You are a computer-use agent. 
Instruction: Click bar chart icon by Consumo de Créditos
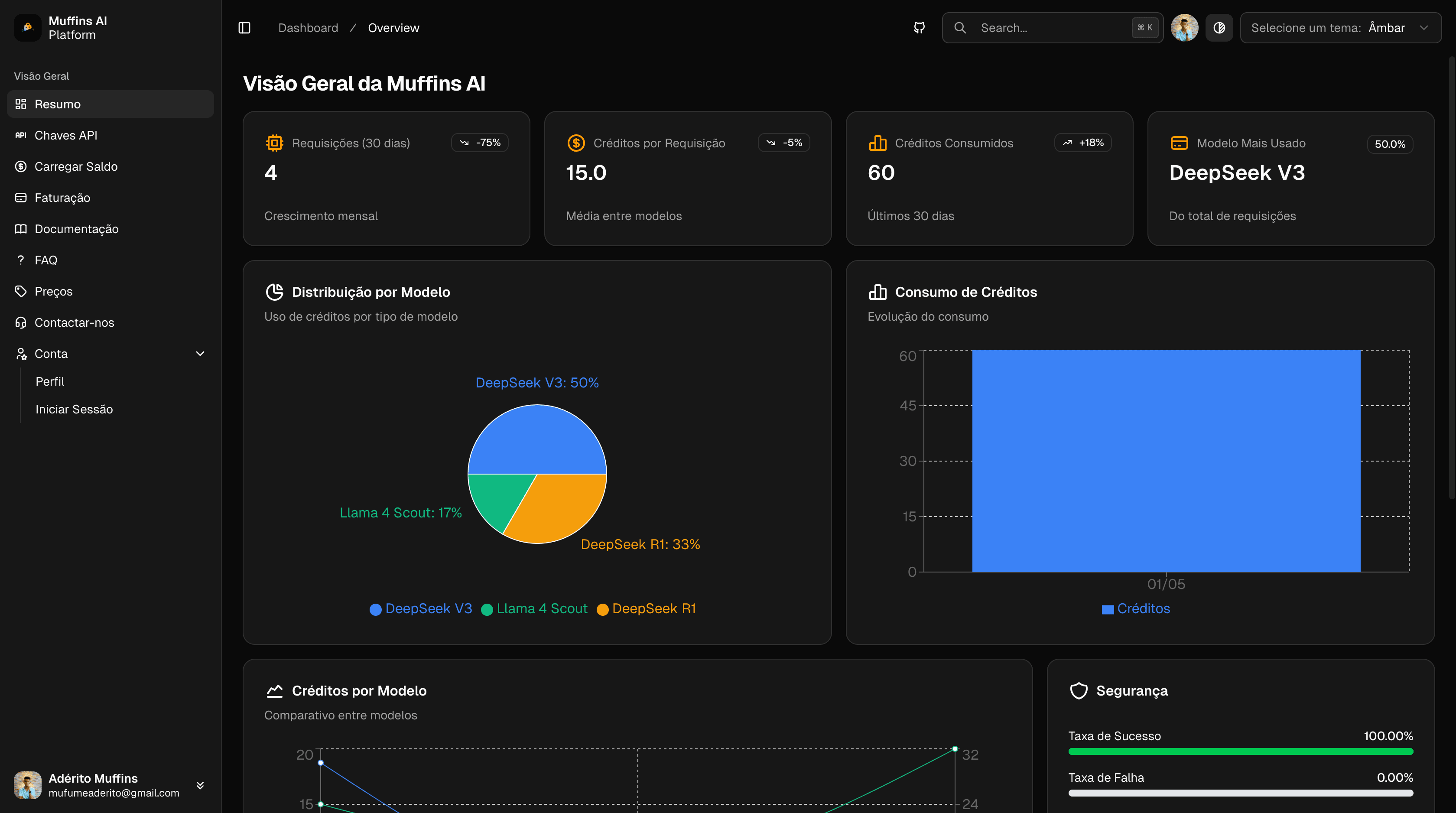(x=878, y=292)
